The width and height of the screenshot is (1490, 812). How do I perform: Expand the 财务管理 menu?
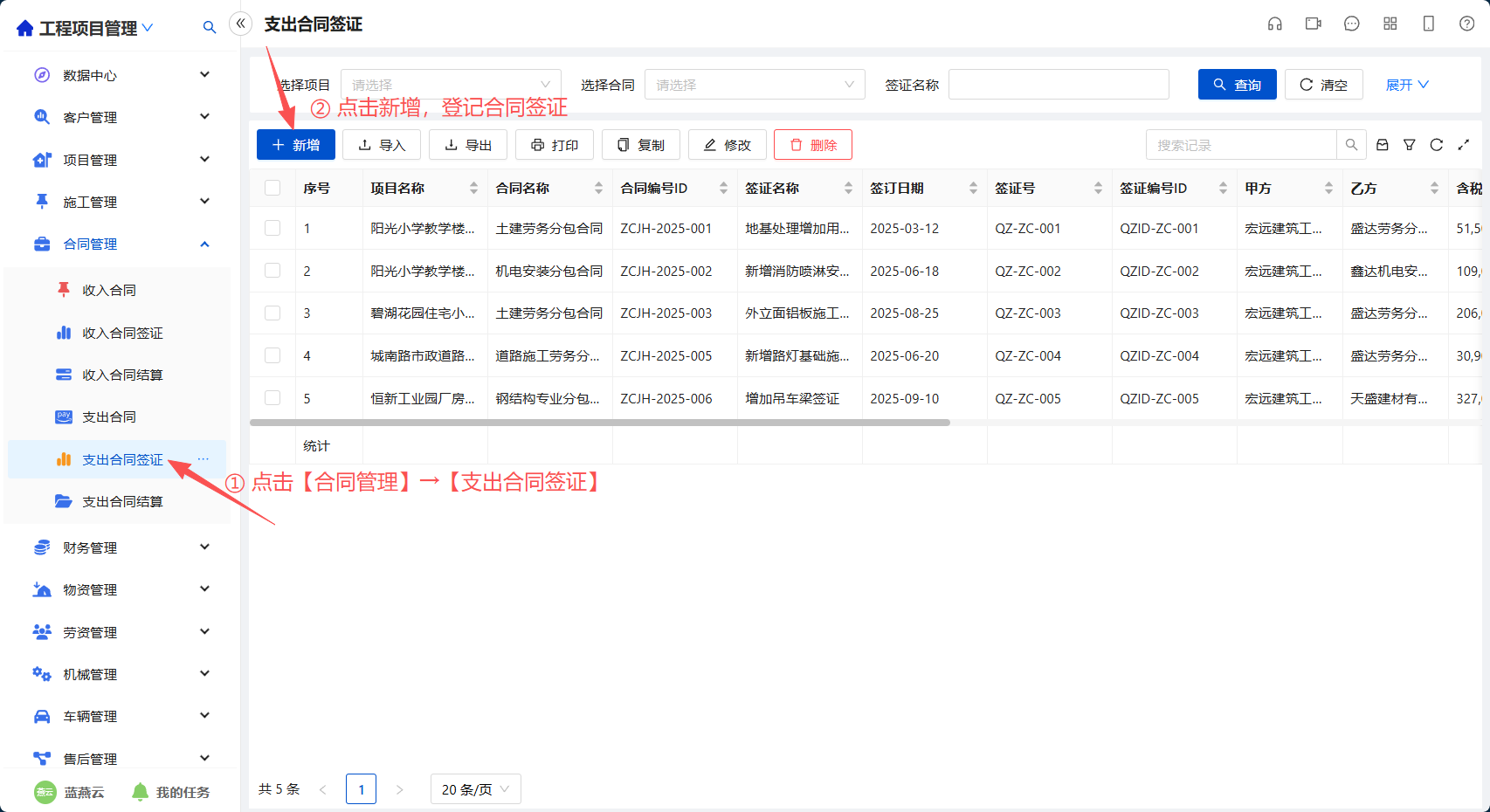121,547
